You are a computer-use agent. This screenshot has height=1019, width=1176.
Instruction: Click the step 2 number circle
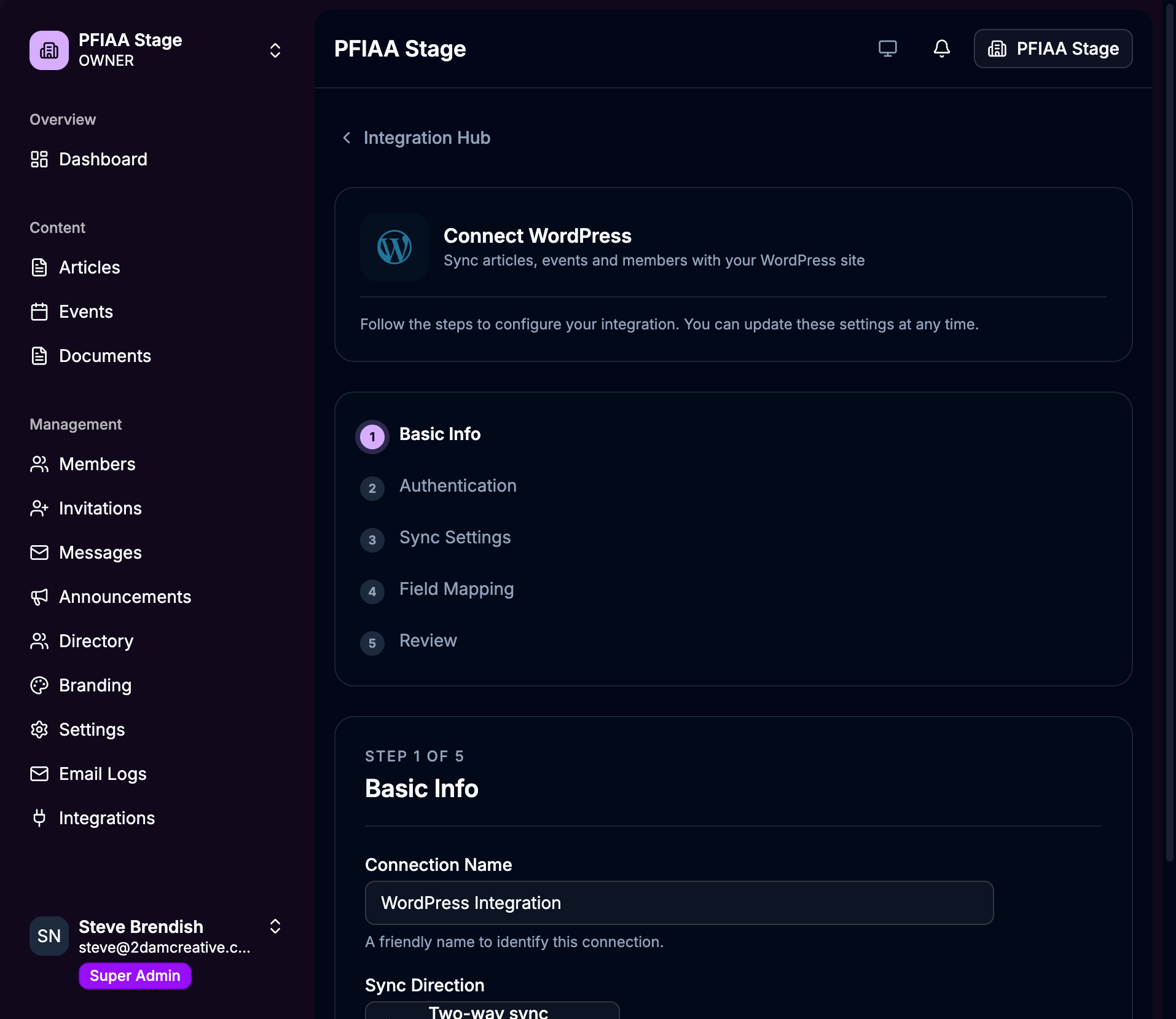click(372, 489)
